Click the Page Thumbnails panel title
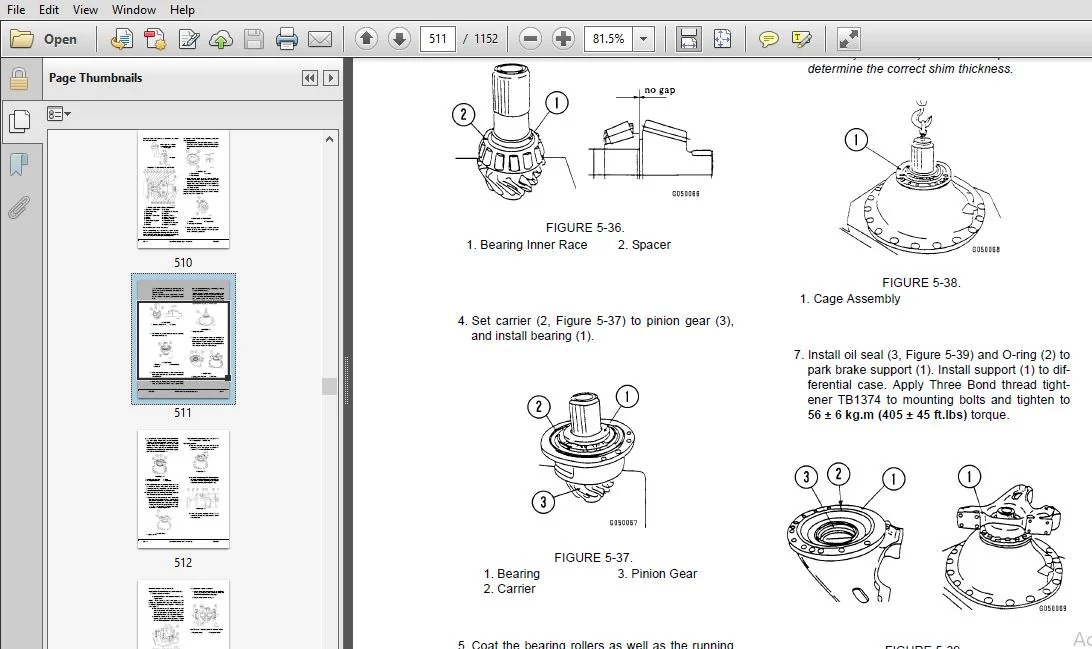1092x649 pixels. 95,78
